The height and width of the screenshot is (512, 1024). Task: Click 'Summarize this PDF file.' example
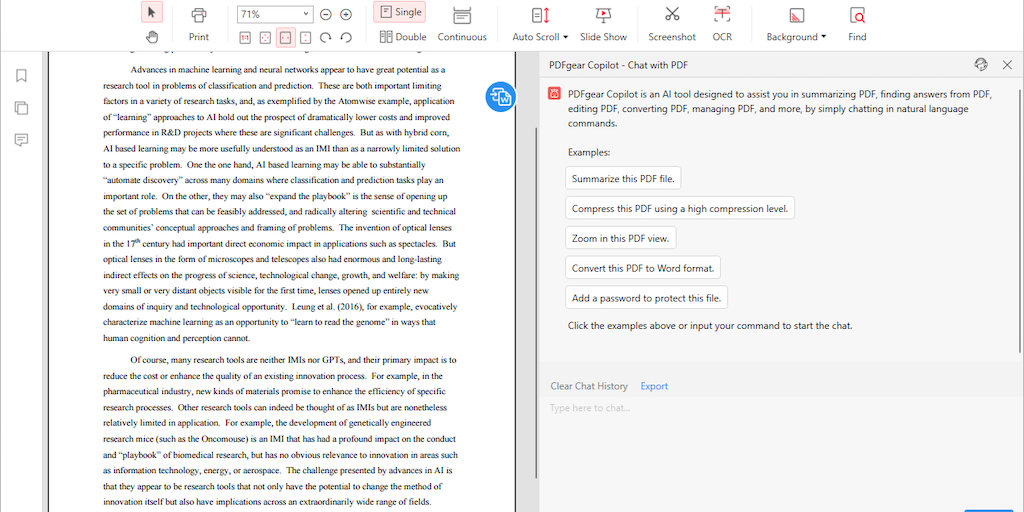click(x=624, y=178)
